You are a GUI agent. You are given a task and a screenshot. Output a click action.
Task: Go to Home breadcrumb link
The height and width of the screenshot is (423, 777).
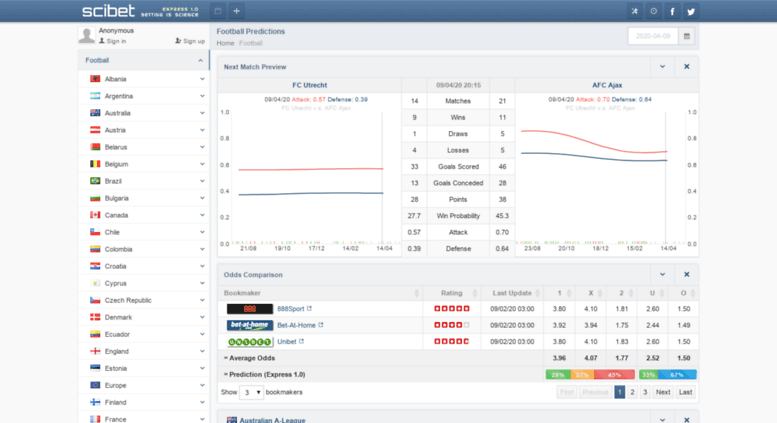pos(225,43)
